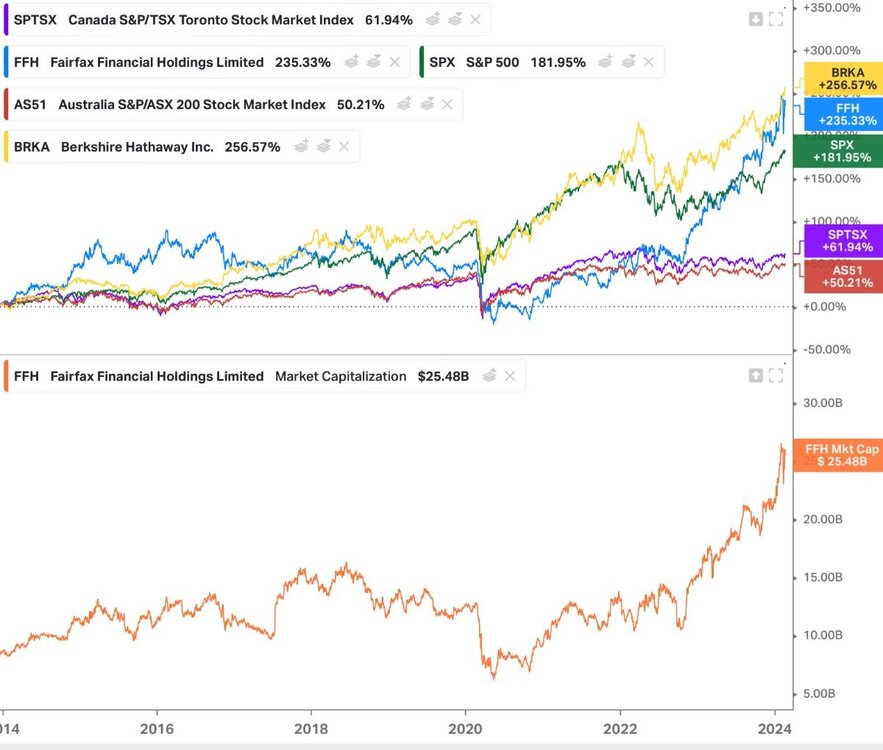Click the layers-plus icon in the SPX legend
The height and width of the screenshot is (750, 883).
606,61
